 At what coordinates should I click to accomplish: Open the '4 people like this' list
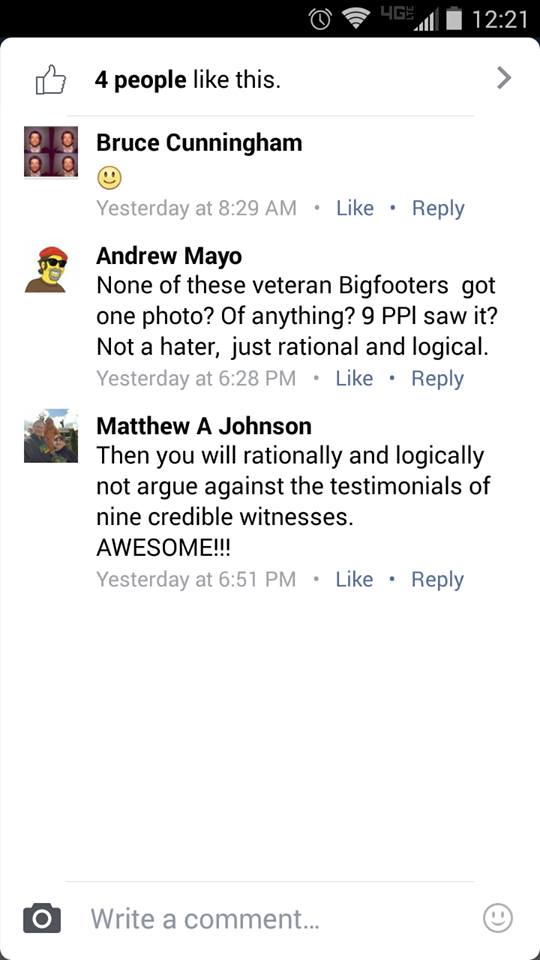pos(187,80)
